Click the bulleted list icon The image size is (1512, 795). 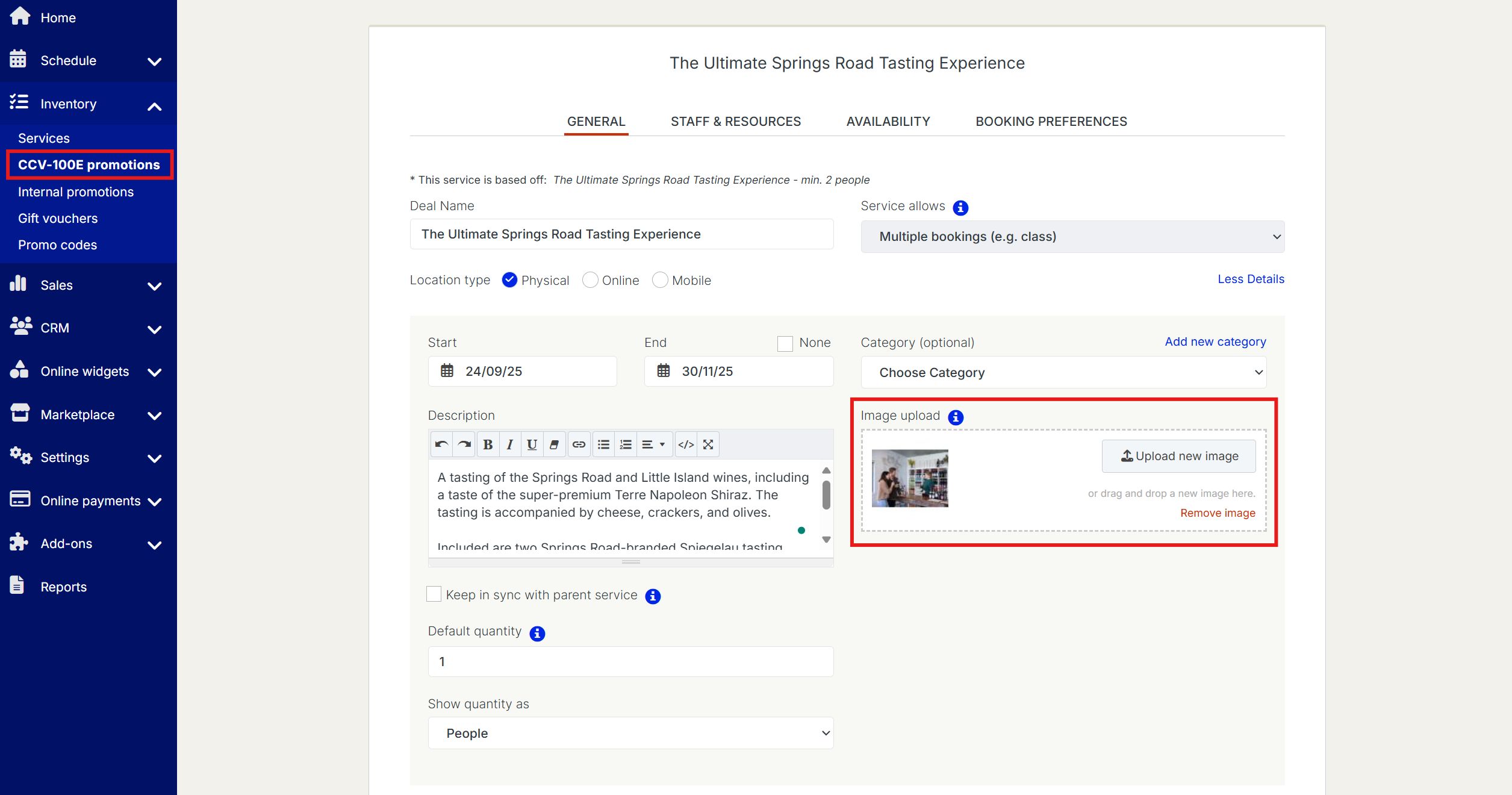coord(603,444)
